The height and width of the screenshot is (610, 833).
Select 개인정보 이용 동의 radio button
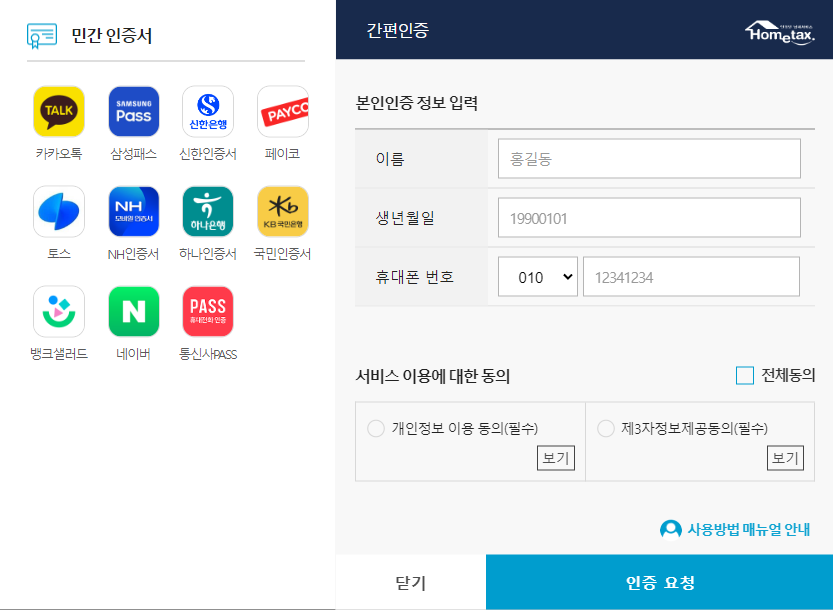pyautogui.click(x=376, y=428)
